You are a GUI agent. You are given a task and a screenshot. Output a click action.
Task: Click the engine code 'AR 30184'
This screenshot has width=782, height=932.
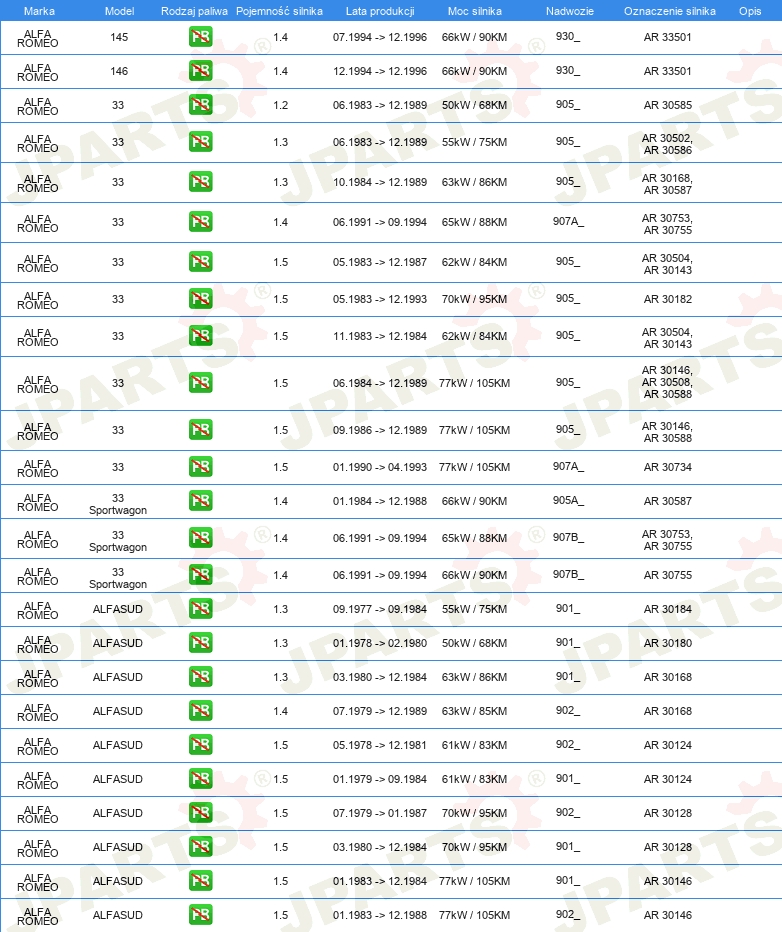pos(668,609)
